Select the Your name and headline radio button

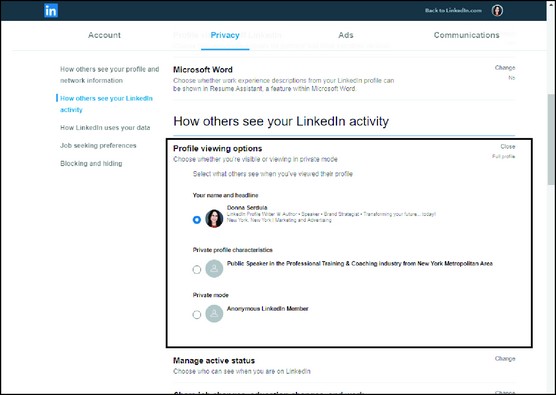click(x=197, y=220)
